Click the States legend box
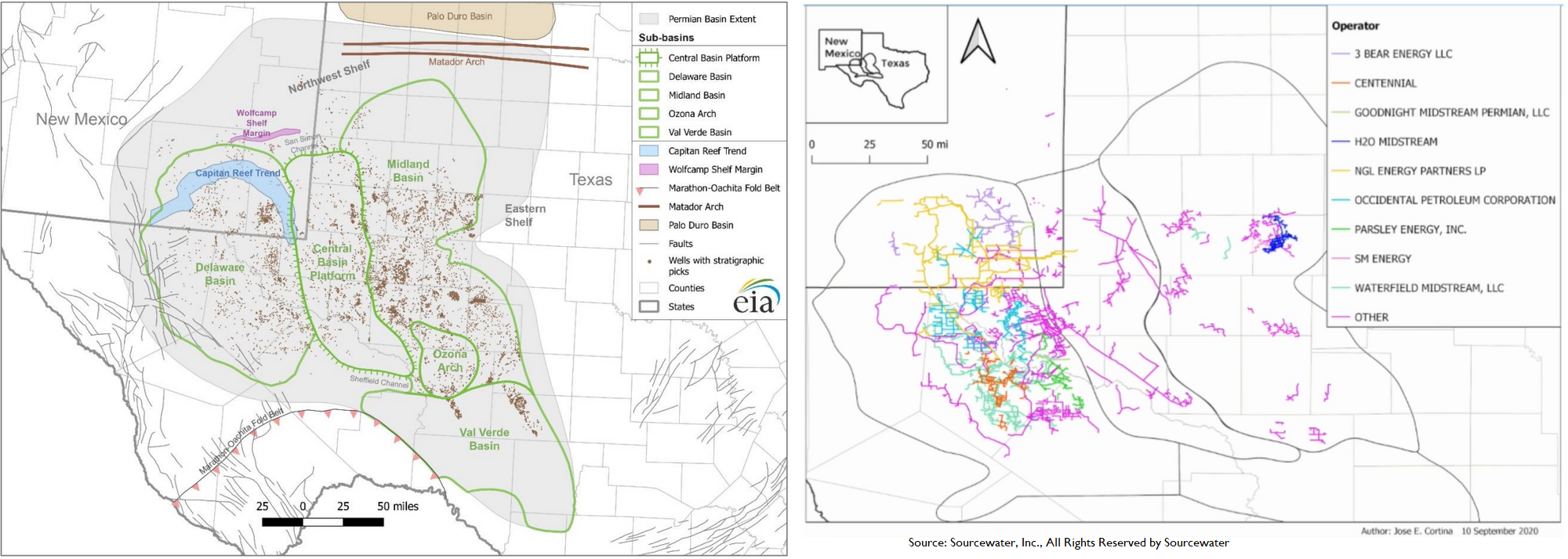The width and height of the screenshot is (1568, 559). (x=648, y=307)
